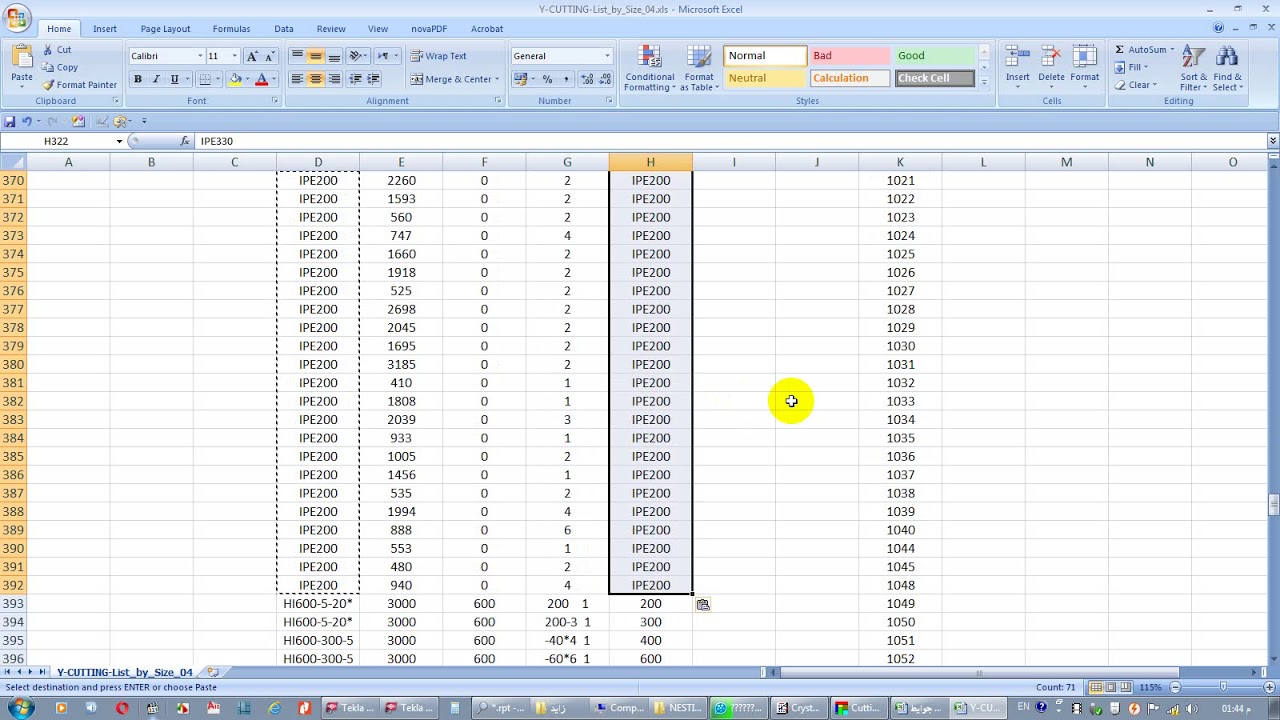This screenshot has height=720, width=1280.
Task: Toggle Bottom Align
Action: click(334, 56)
